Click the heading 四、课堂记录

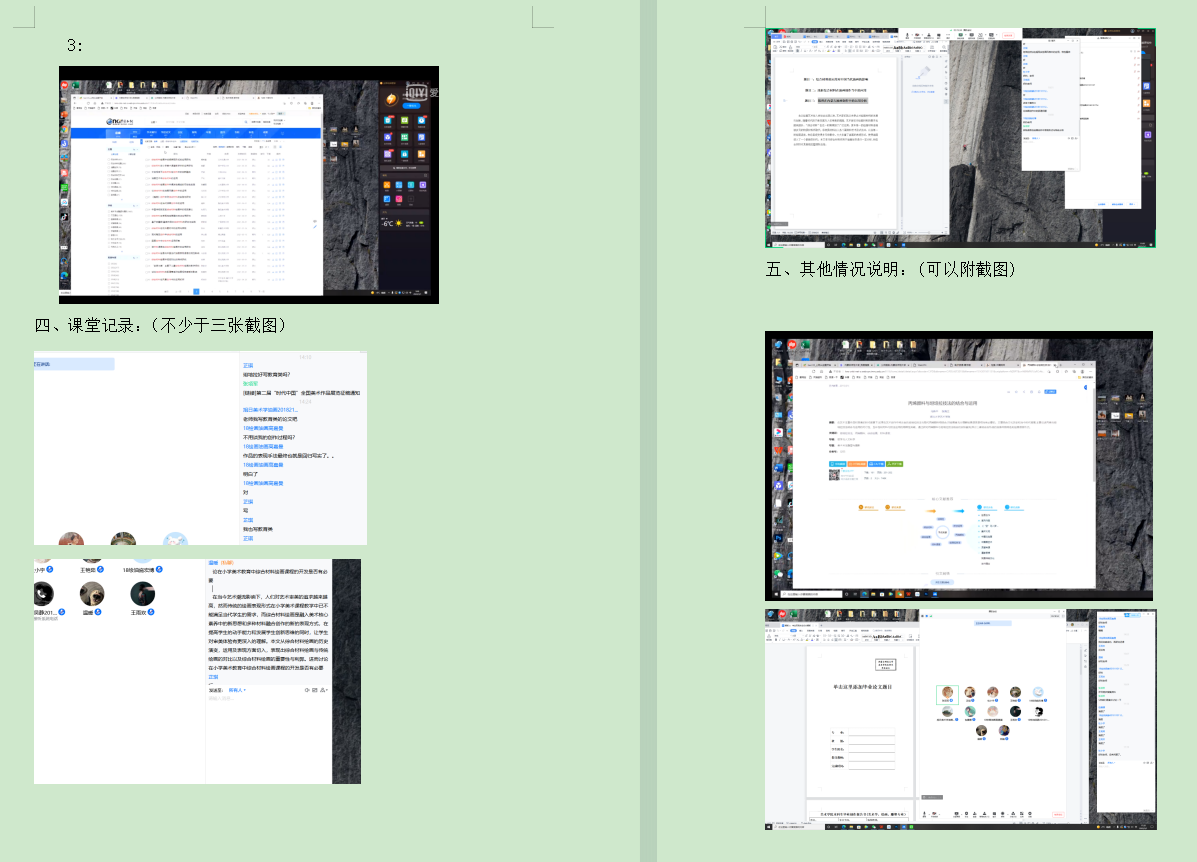162,325
